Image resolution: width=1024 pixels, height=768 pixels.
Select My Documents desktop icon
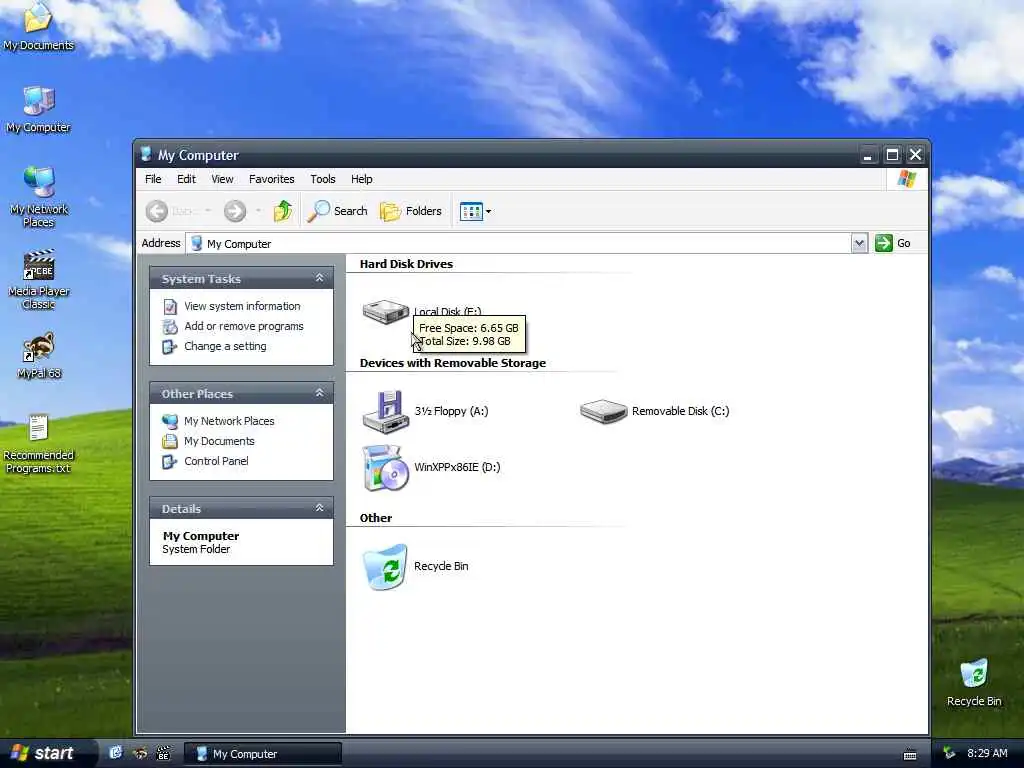(39, 26)
